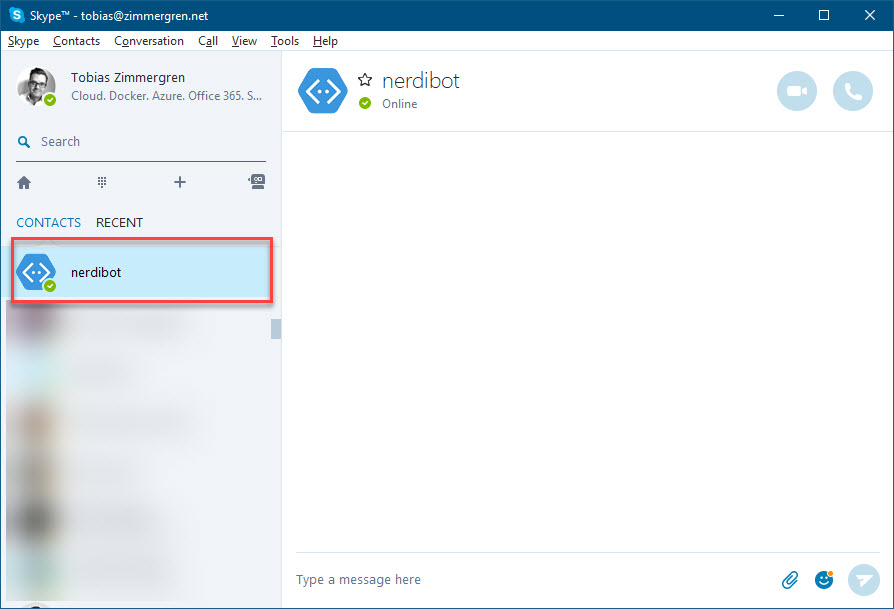This screenshot has height=609, width=894.
Task: Click the nerdibot conversation title
Action: pos(421,81)
